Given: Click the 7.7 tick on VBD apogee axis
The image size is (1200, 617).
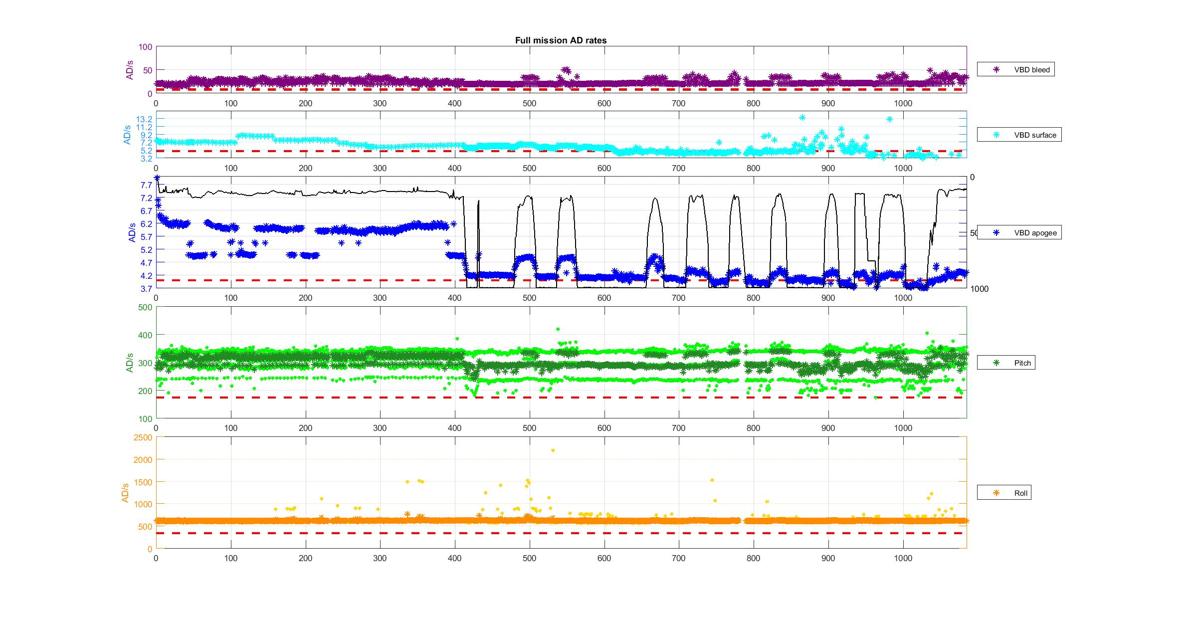Looking at the screenshot, I should [x=146, y=185].
